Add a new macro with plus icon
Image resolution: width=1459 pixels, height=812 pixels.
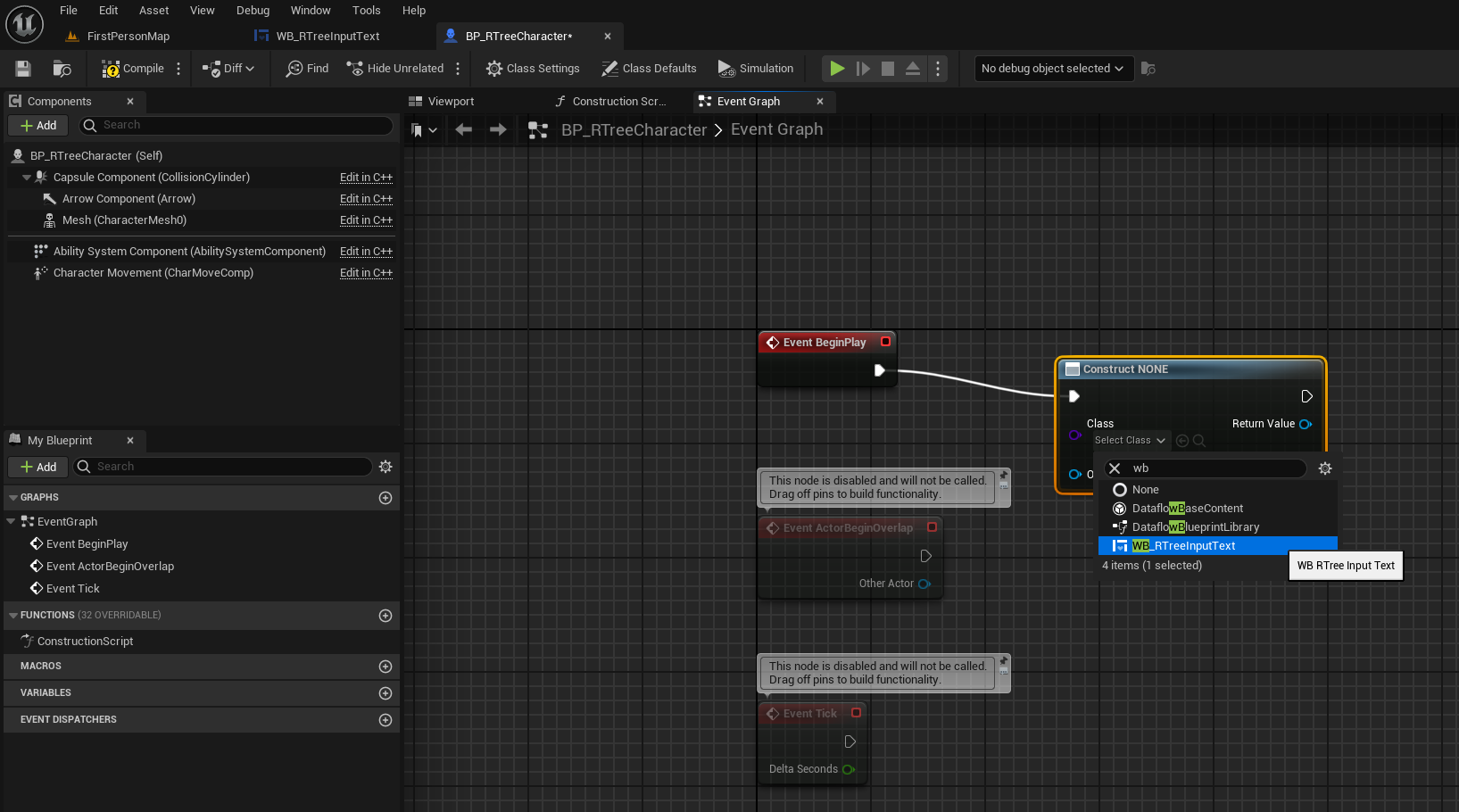pyautogui.click(x=385, y=667)
